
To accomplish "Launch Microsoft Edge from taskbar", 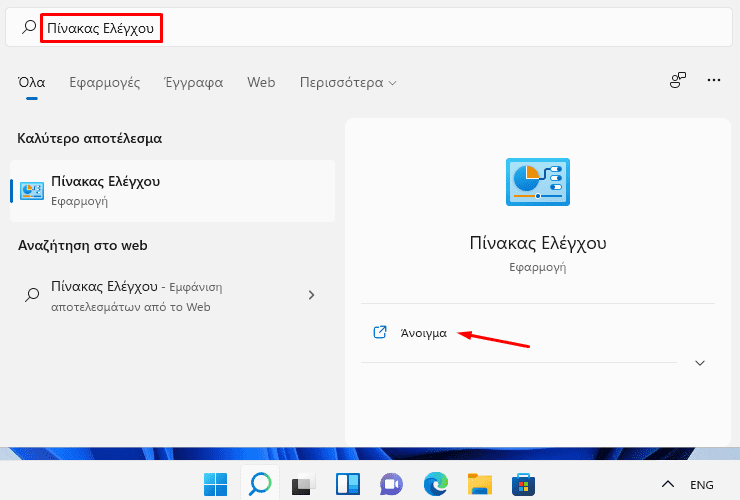I will pos(436,484).
